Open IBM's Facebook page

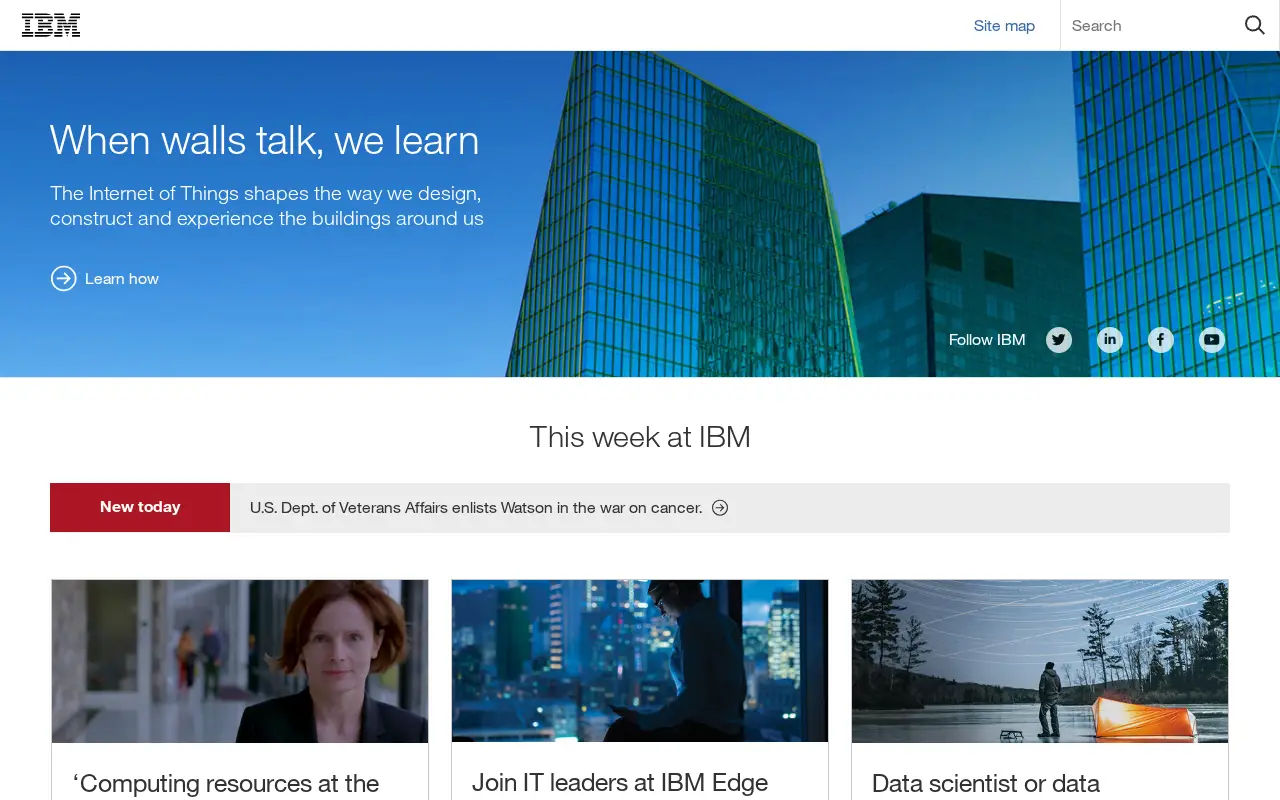pyautogui.click(x=1161, y=340)
